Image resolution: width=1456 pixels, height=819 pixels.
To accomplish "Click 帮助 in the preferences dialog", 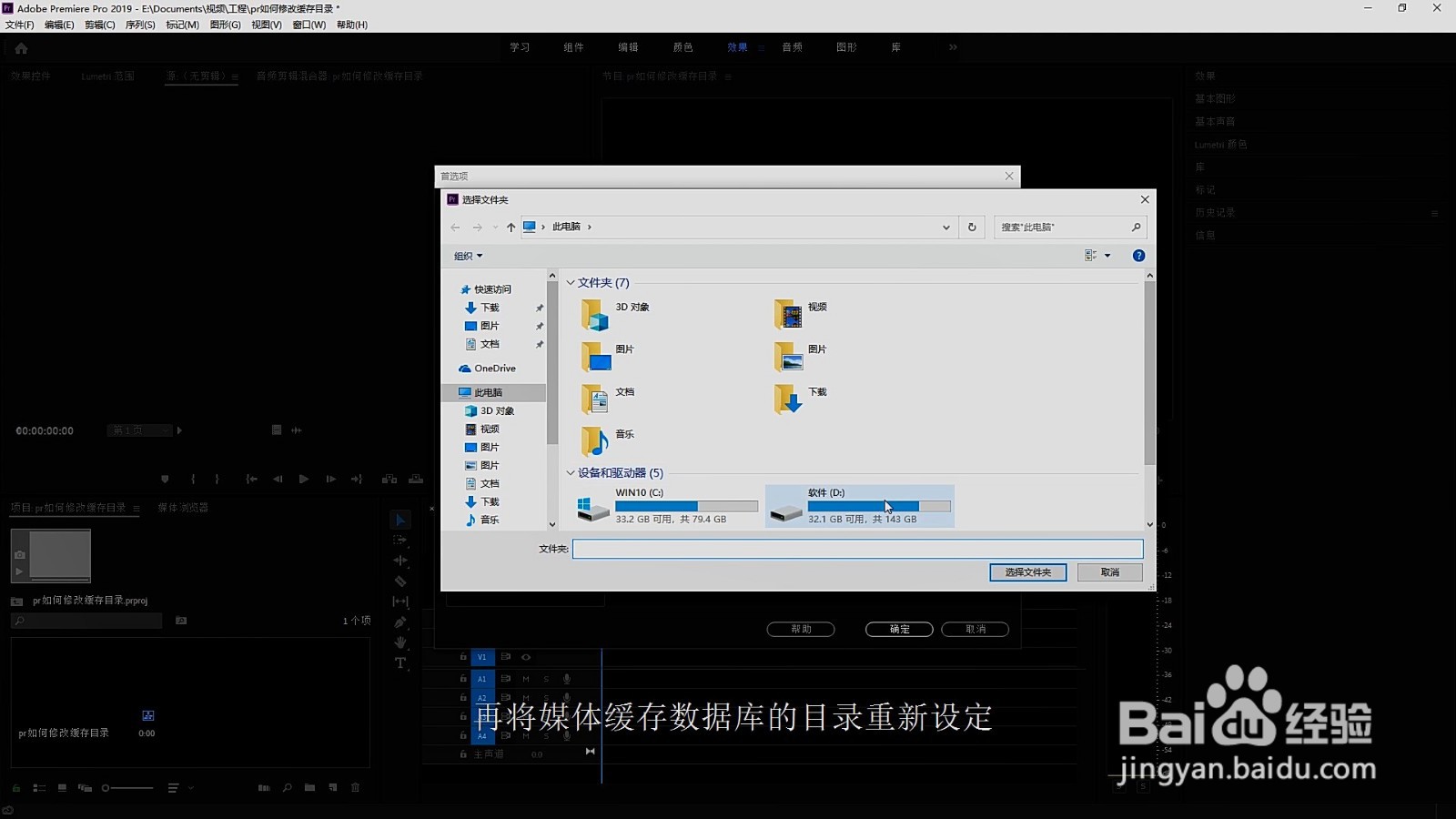I will pyautogui.click(x=801, y=629).
